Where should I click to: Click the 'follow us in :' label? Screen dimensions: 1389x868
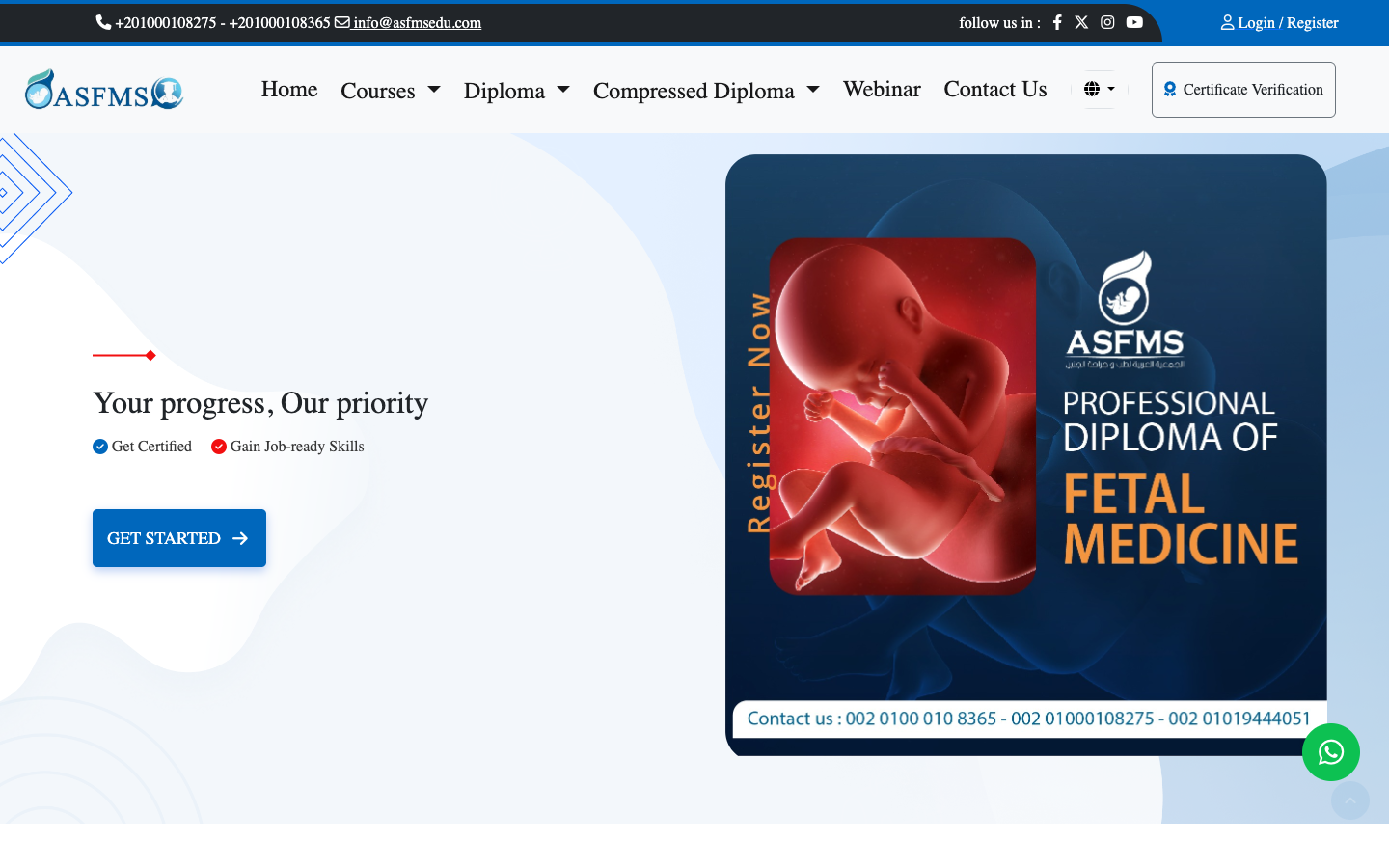pyautogui.click(x=999, y=22)
